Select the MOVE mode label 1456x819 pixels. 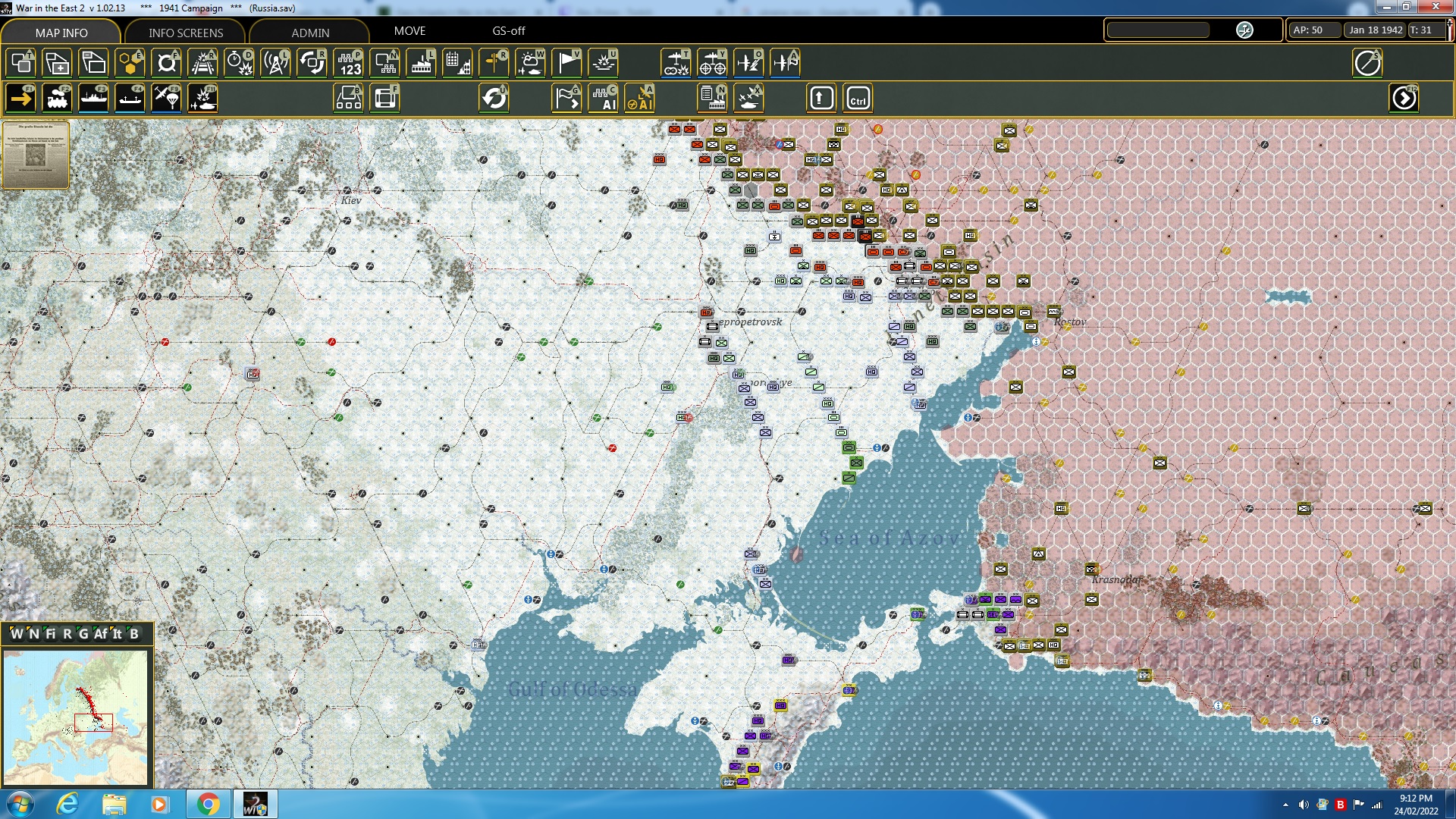409,31
